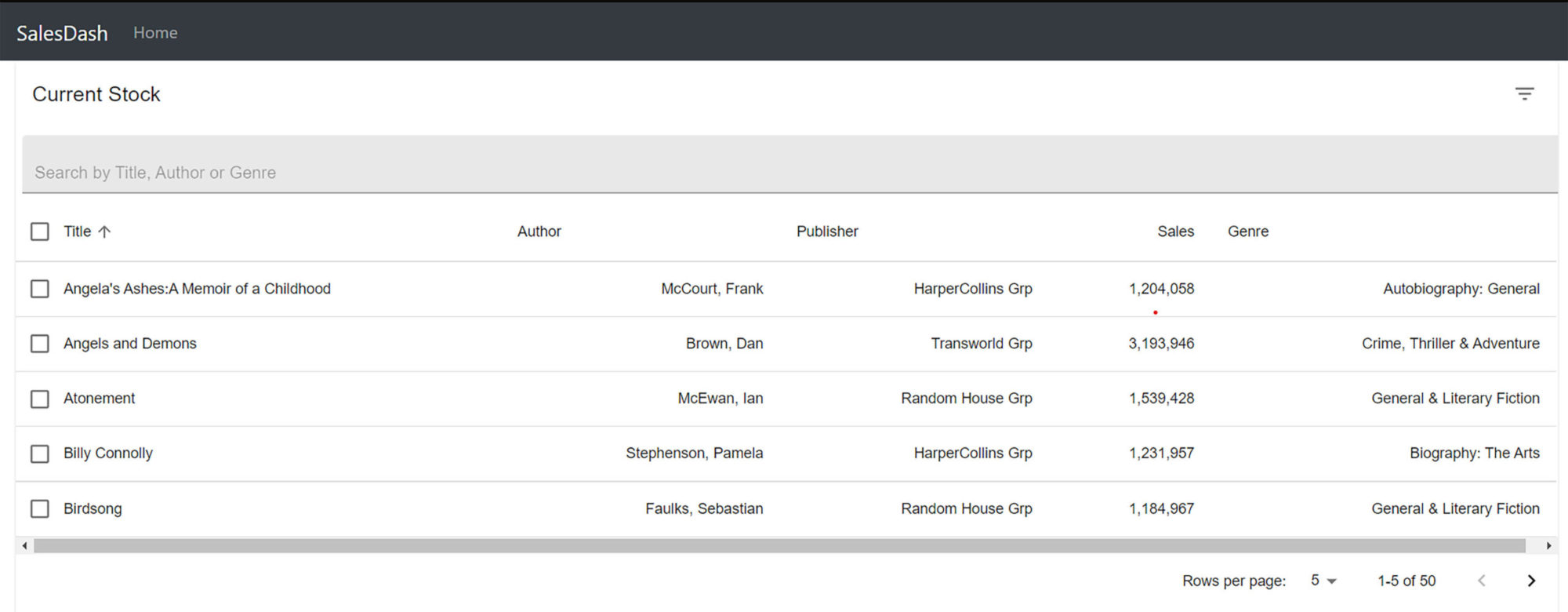Click the previous page arrow
Screen dimensions: 1568x612
(1481, 581)
